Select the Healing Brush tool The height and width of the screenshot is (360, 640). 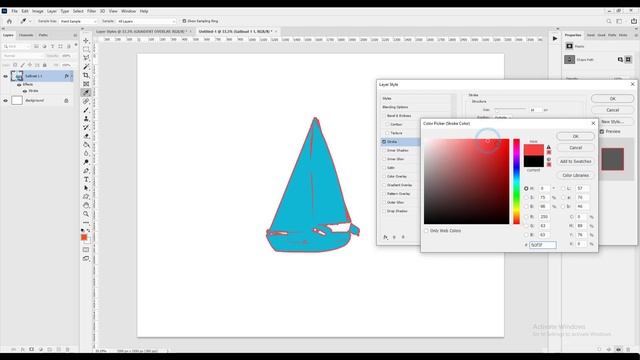(x=86, y=101)
